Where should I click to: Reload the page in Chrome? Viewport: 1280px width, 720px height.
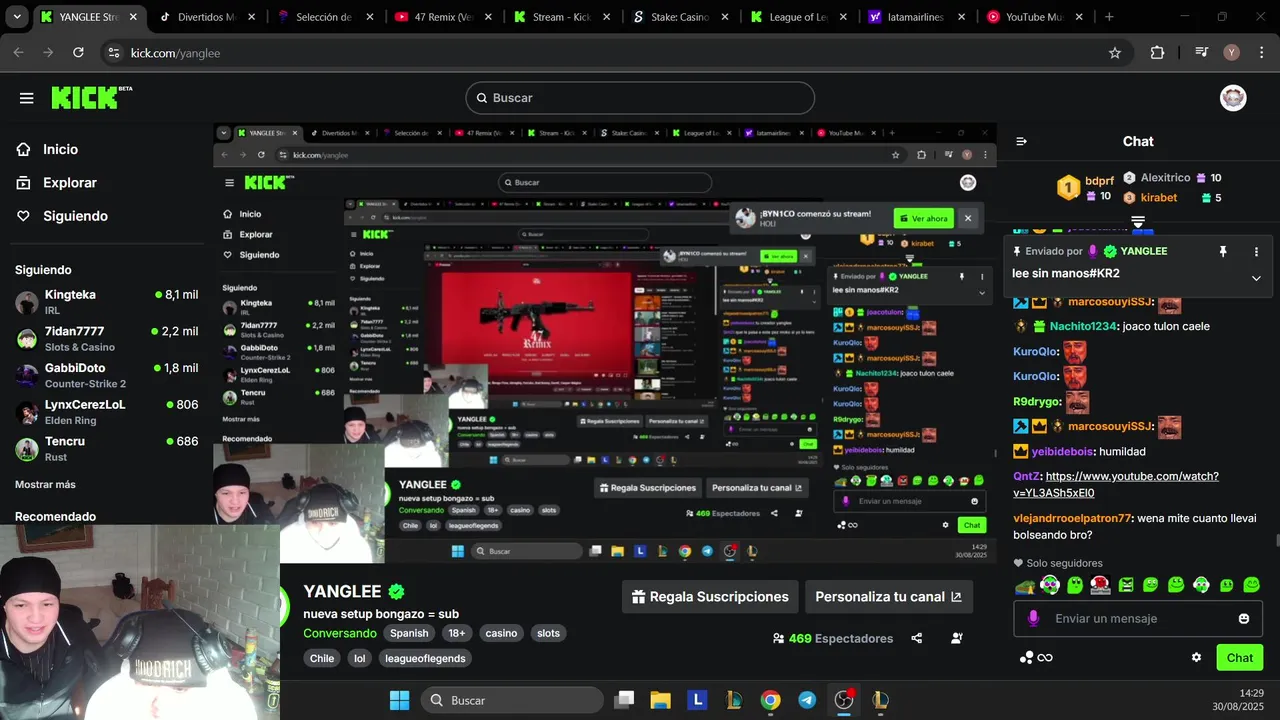(79, 53)
